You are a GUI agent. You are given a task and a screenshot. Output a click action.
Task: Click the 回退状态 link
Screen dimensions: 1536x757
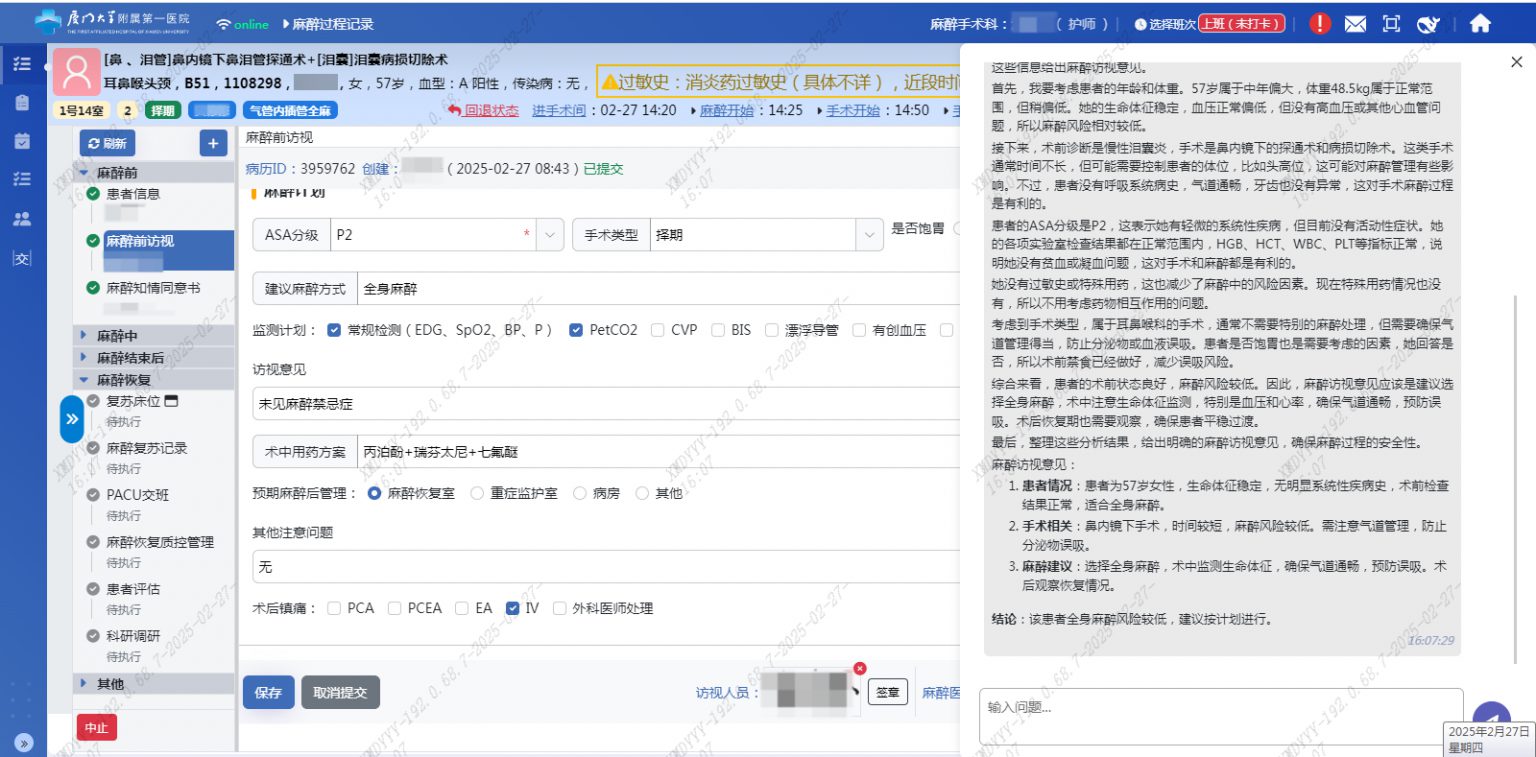point(484,110)
